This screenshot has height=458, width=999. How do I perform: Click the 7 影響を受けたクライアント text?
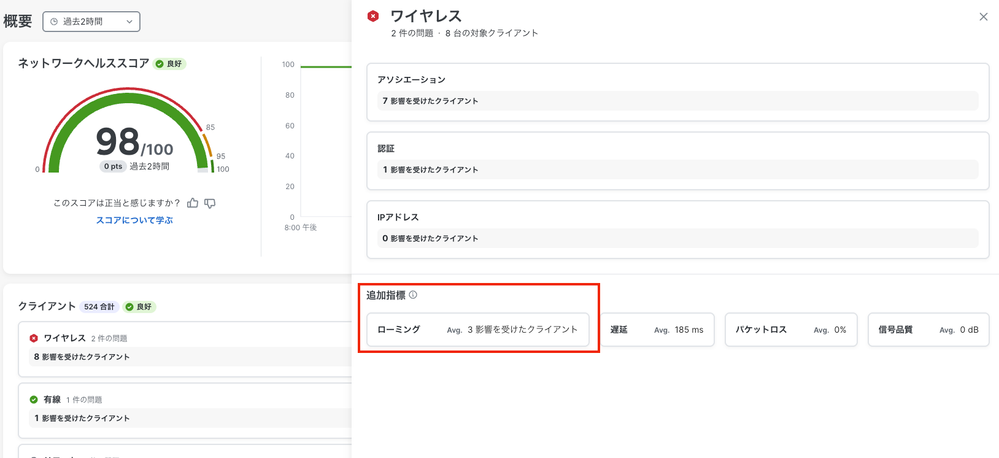coord(431,101)
